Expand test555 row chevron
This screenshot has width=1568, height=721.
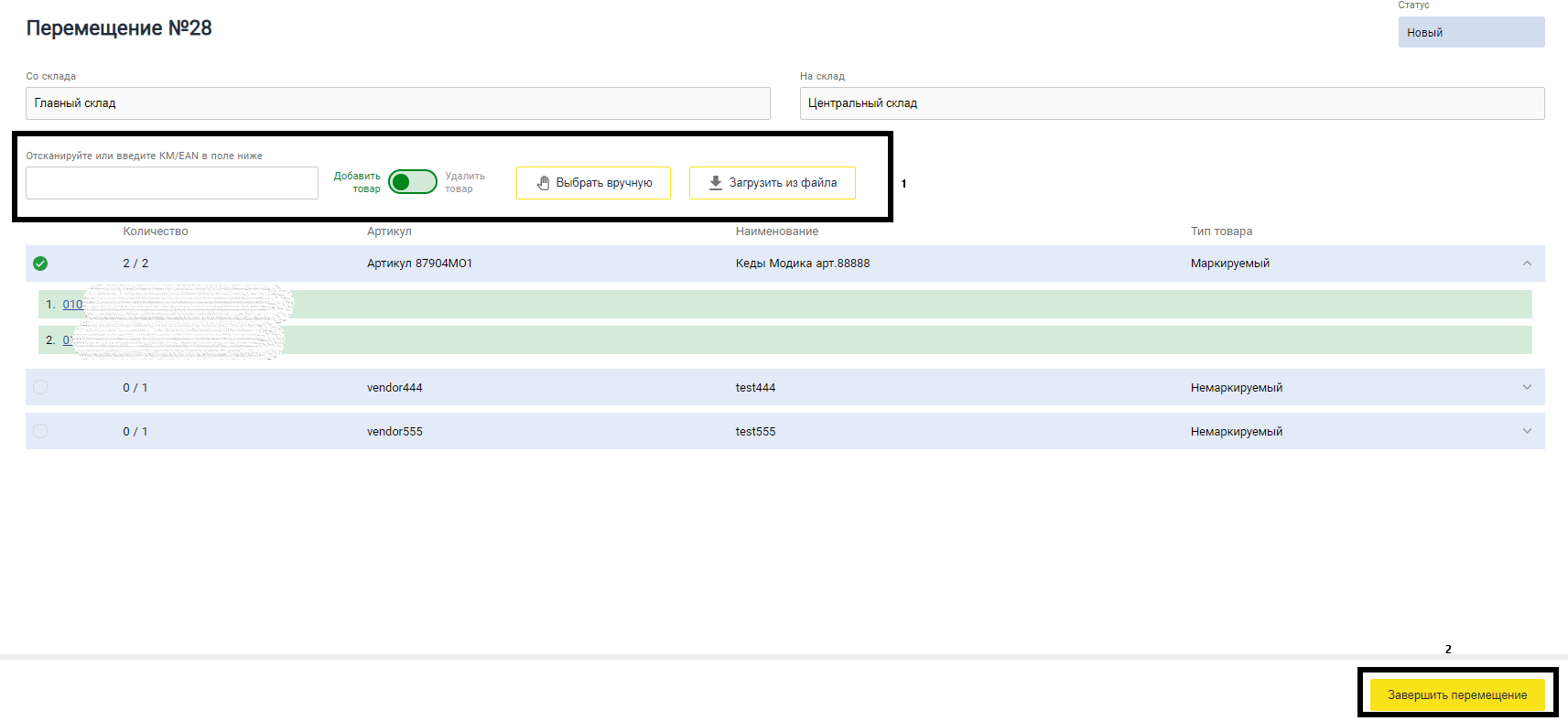(x=1527, y=431)
